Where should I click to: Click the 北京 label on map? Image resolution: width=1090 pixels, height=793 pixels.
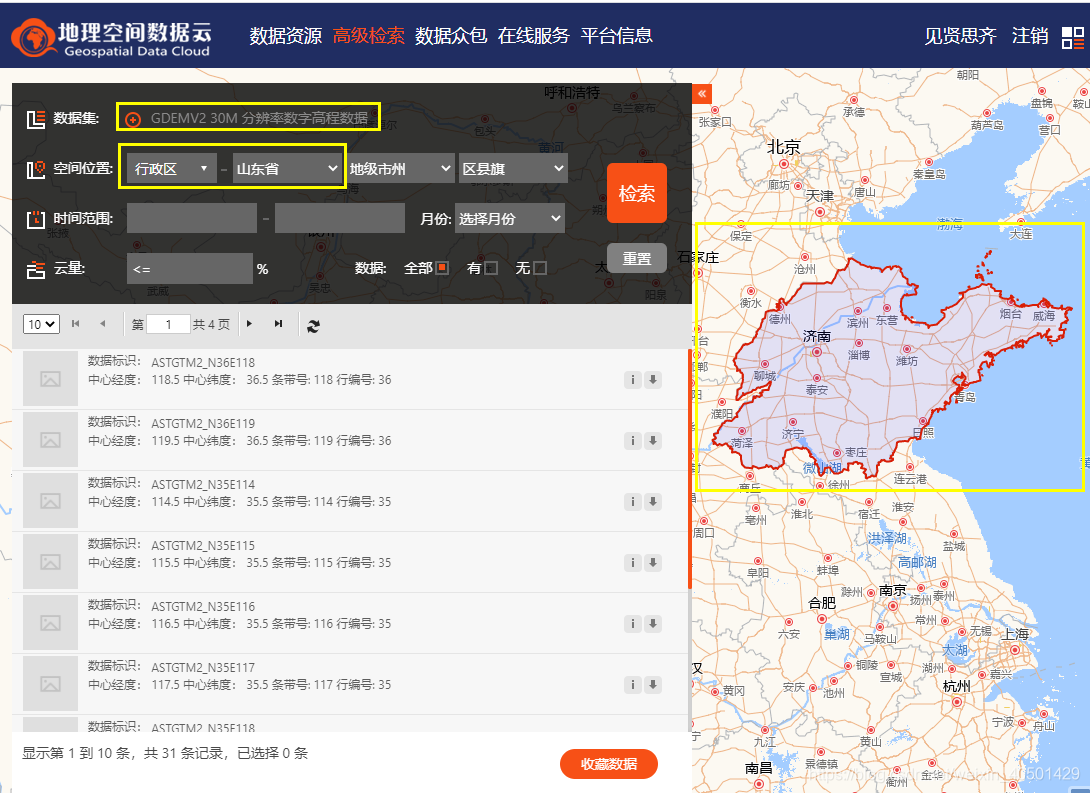pyautogui.click(x=784, y=147)
